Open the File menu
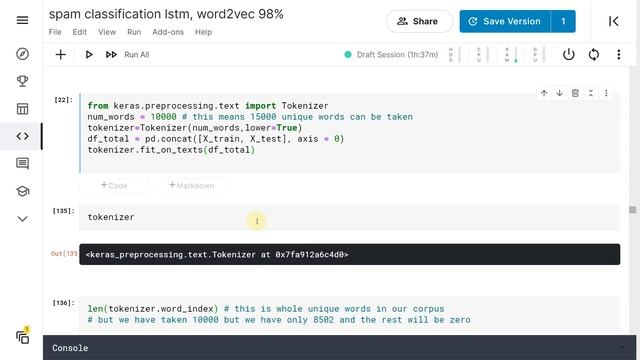The width and height of the screenshot is (640, 360). (x=55, y=32)
